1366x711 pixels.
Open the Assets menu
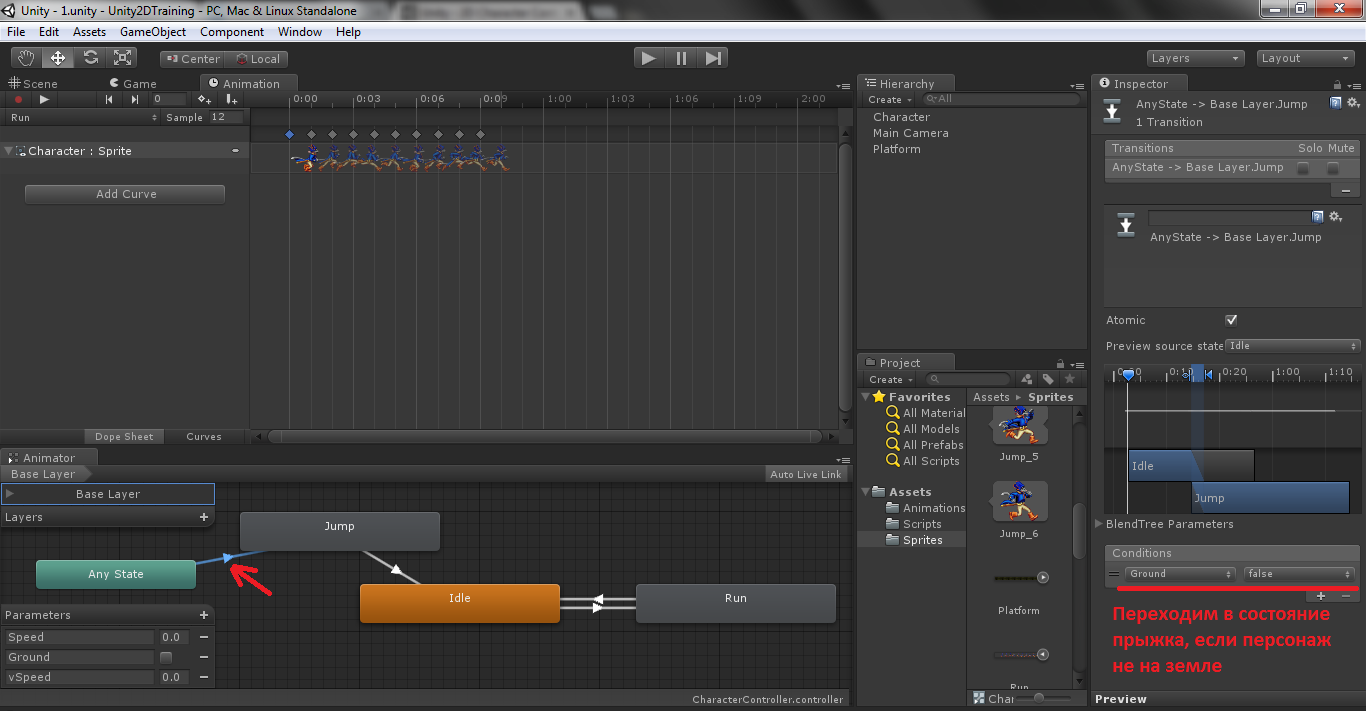point(89,32)
